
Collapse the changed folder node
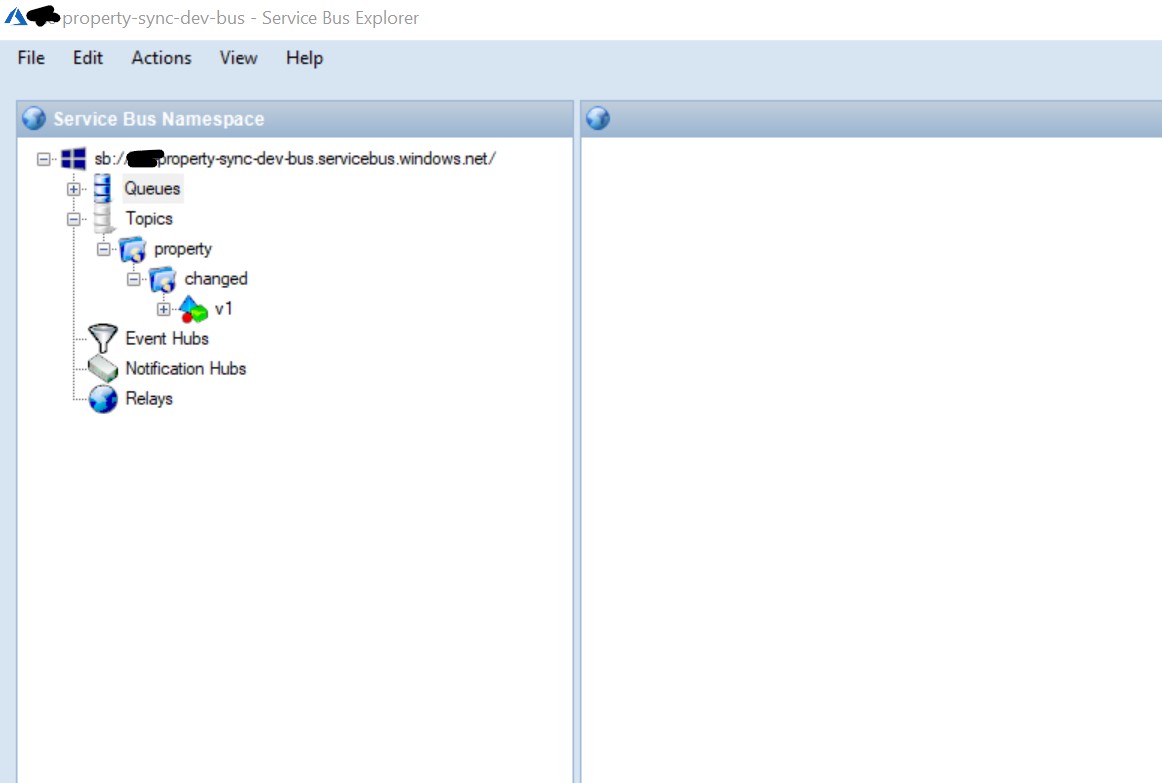coord(133,279)
